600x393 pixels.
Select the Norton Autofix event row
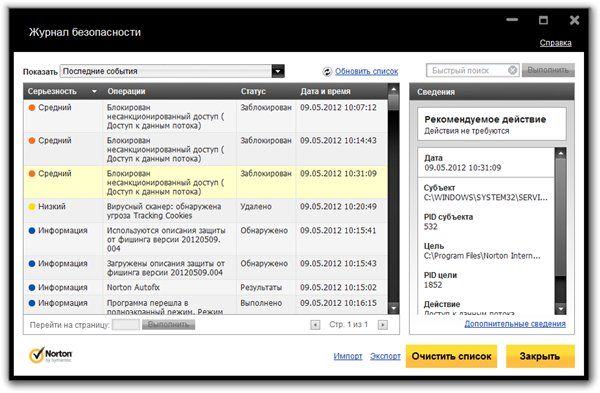[206, 287]
